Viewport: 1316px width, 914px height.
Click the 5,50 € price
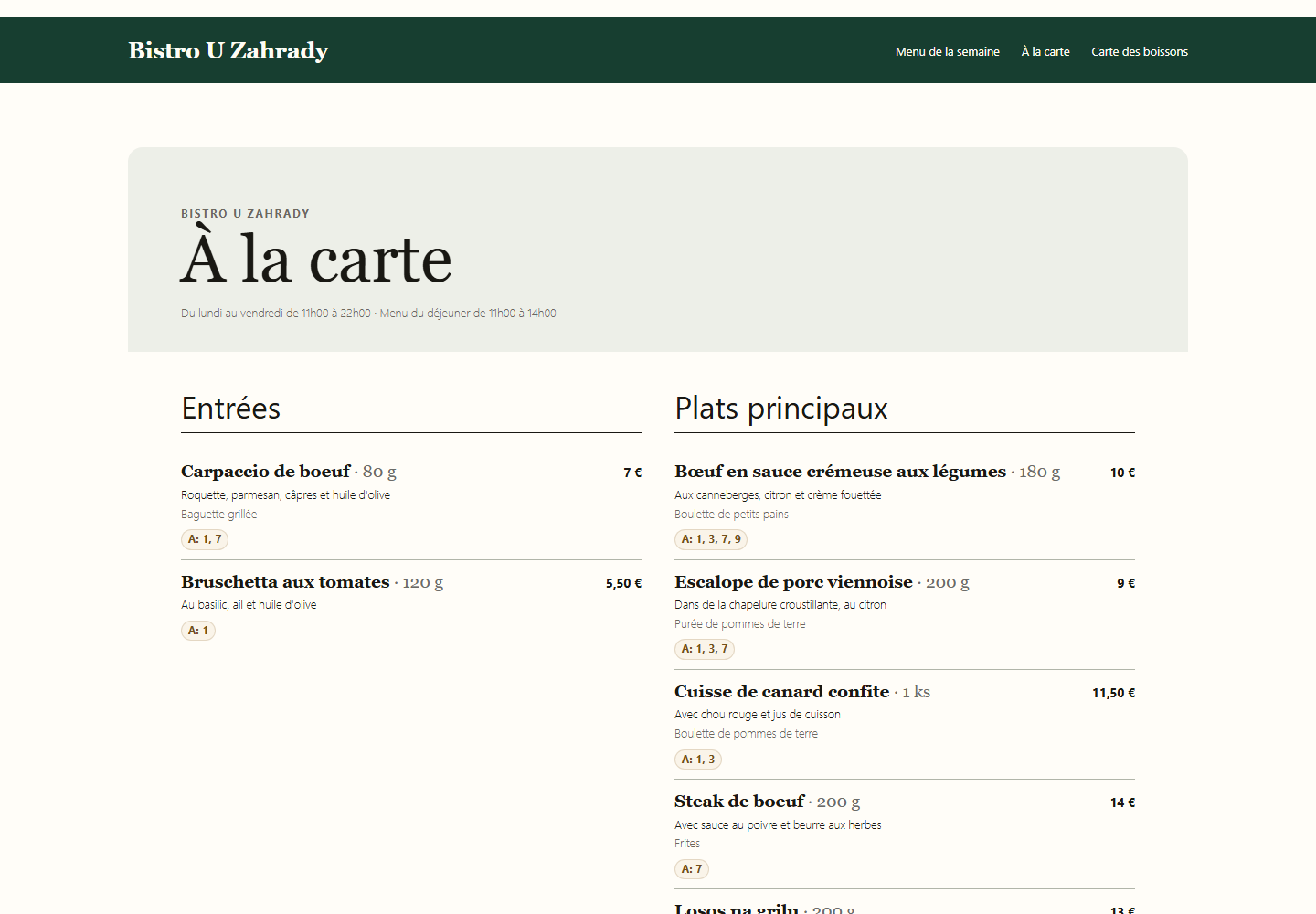[x=624, y=583]
